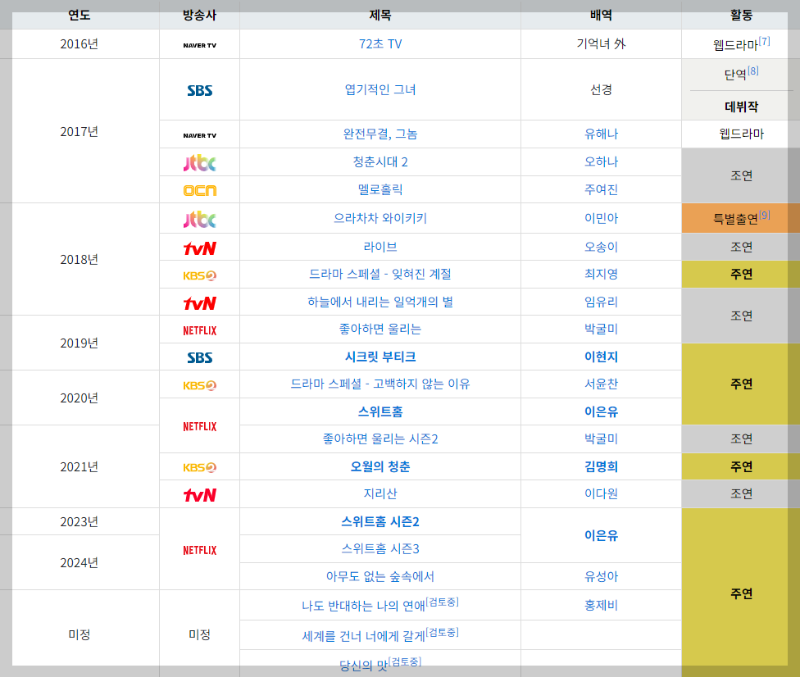Open 좋아하면 울리는 시즌2 link
This screenshot has width=800, height=677.
tap(380, 439)
